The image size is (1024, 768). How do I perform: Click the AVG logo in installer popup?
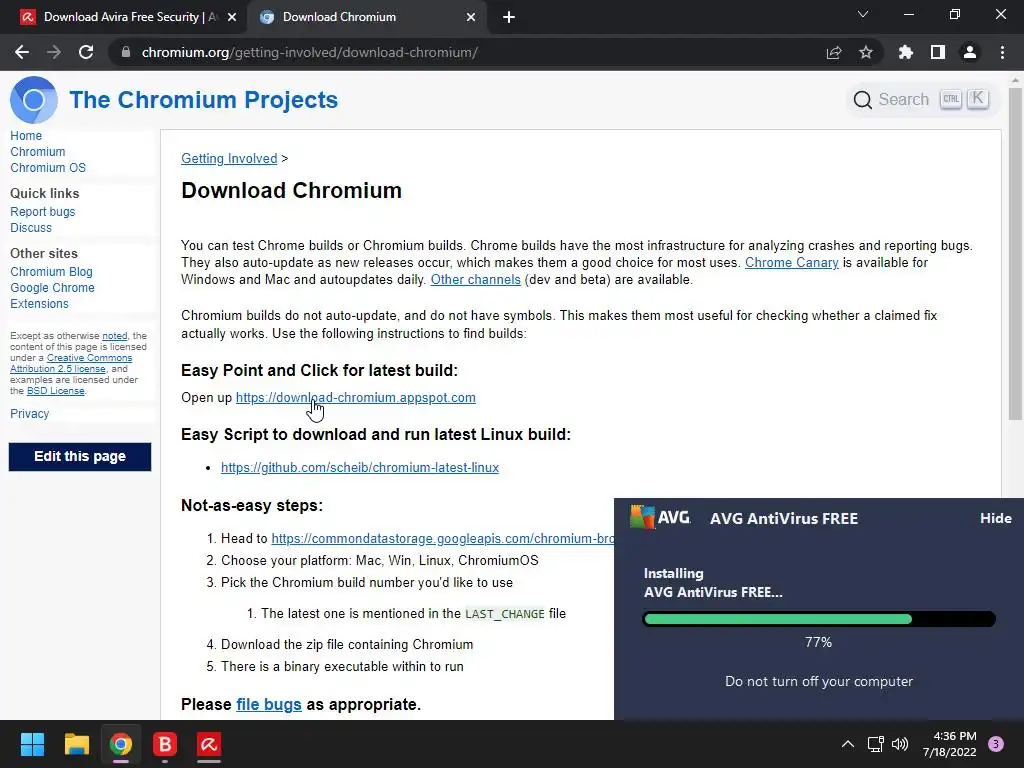[x=660, y=517]
